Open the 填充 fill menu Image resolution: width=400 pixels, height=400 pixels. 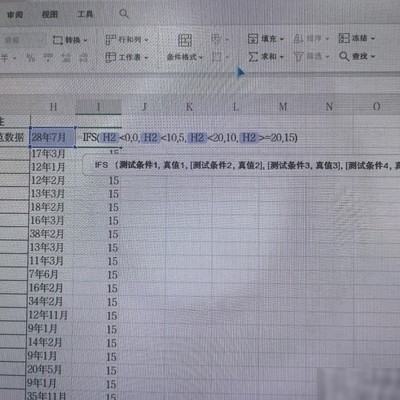tap(266, 39)
